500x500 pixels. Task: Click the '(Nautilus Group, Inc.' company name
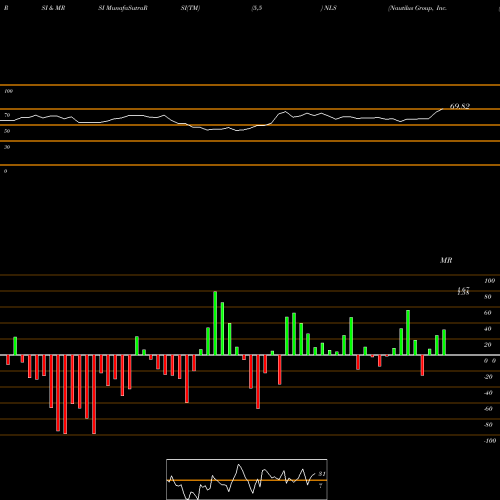[417, 8]
